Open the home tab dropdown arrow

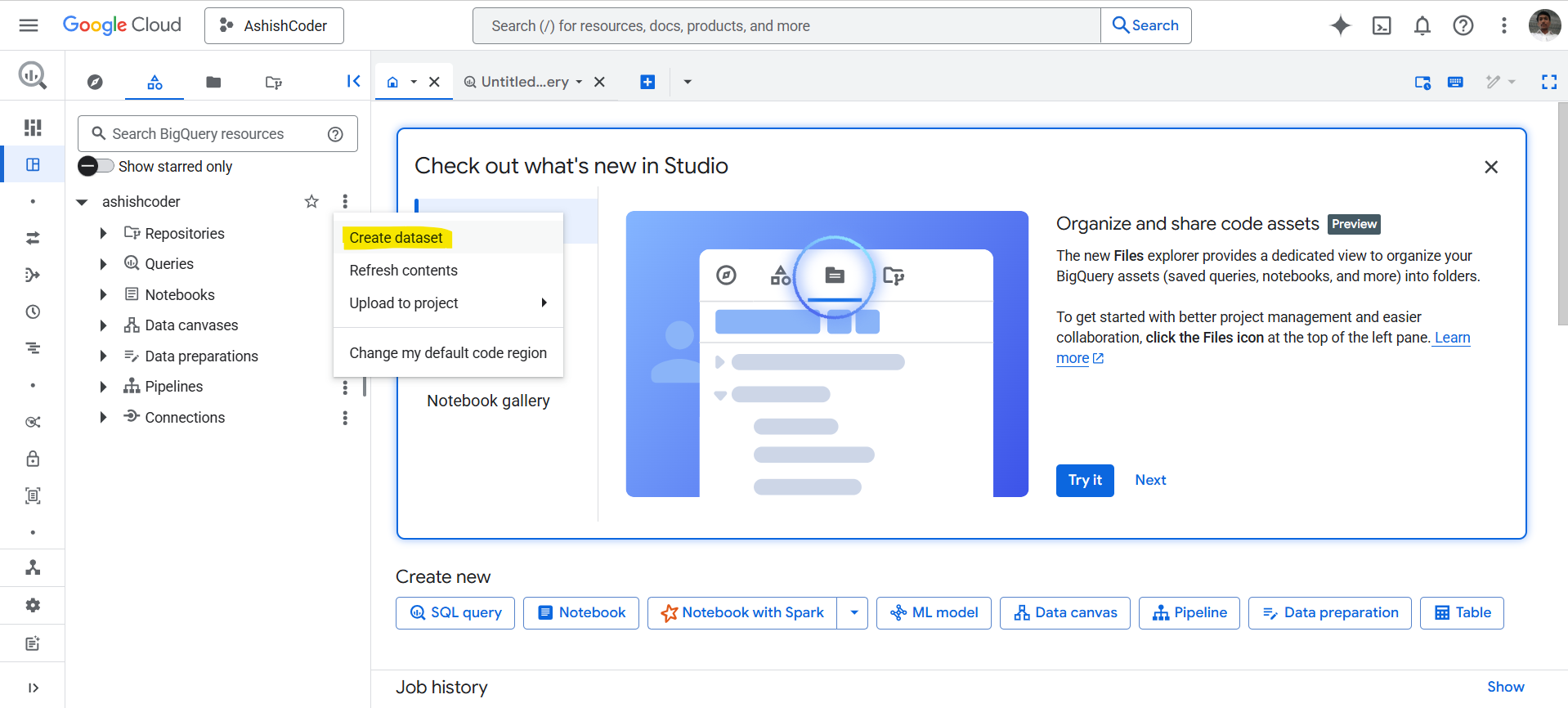pyautogui.click(x=414, y=82)
